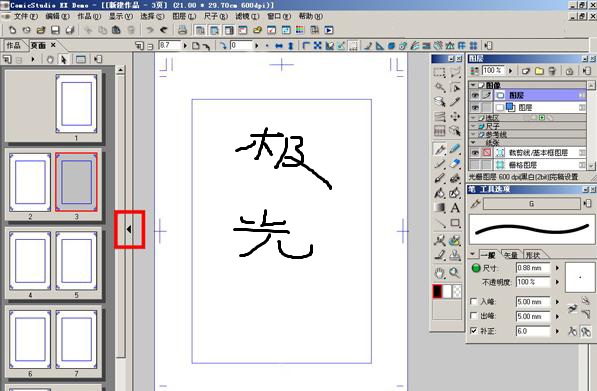Screen dimensions: 597x391
Task: Switch to the 形状 tab in tool options
Action: [532, 255]
